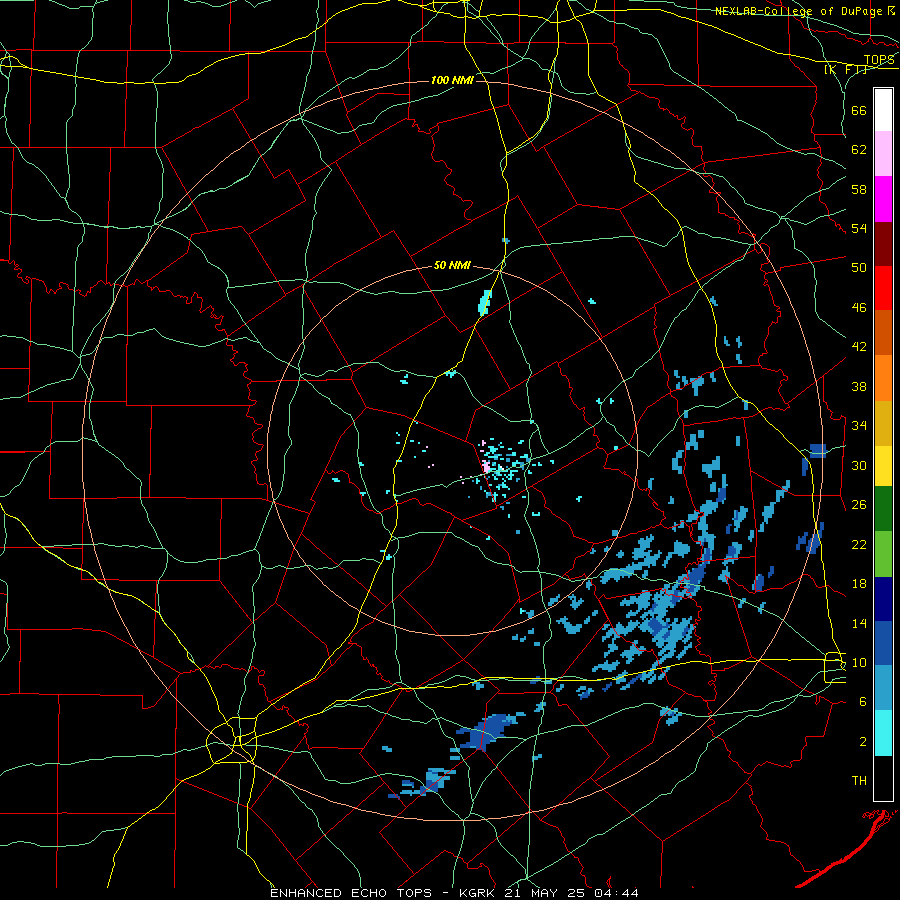Click the dark orange swatch between 46 and 42
This screenshot has height=900, width=900.
click(883, 333)
